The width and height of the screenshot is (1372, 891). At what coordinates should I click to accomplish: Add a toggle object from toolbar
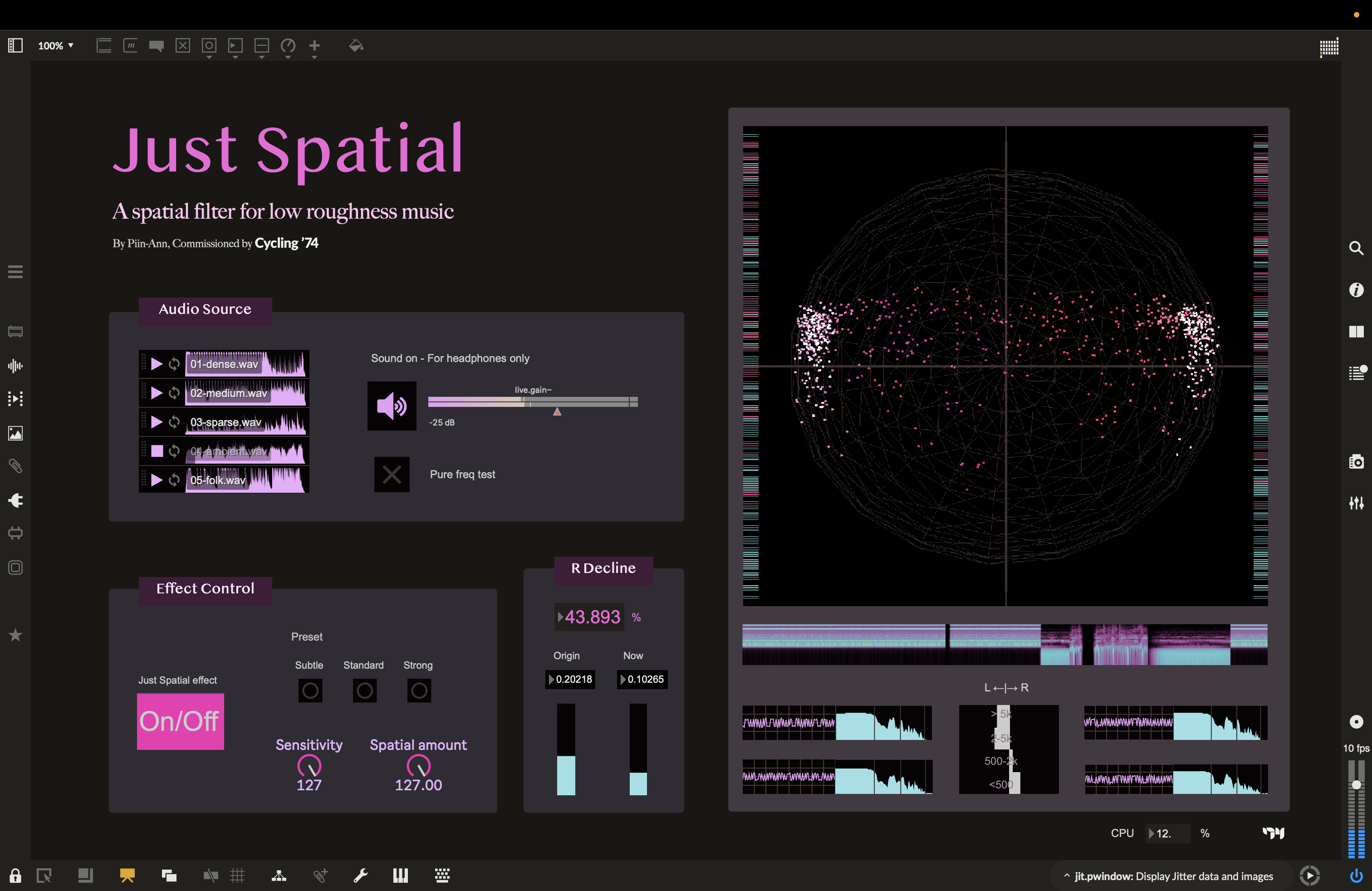(x=183, y=45)
